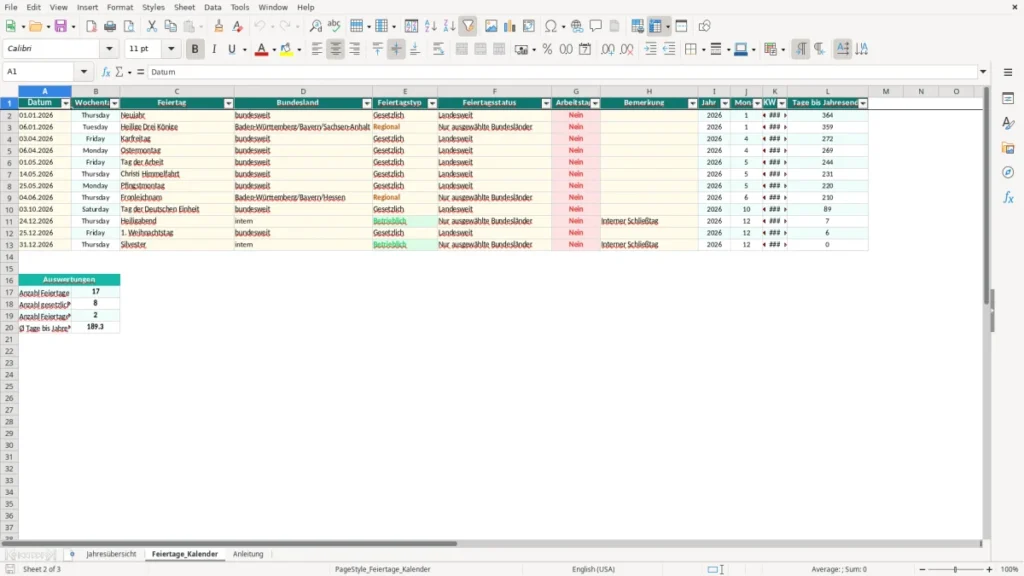1024x576 pixels.
Task: Toggle AutoFilter funnel button
Action: [468, 26]
